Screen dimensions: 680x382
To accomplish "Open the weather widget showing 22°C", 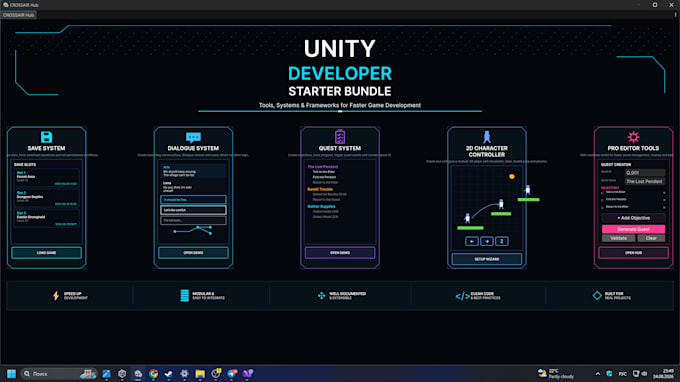I will point(556,373).
